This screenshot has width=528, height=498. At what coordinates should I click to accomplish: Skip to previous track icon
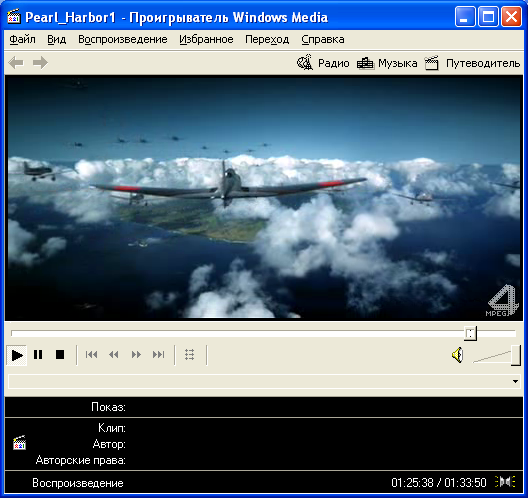pos(91,355)
